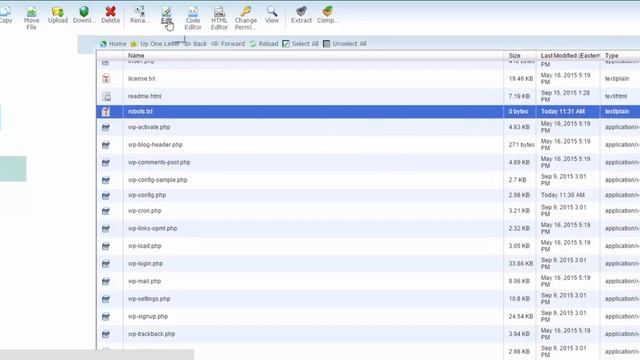Select wp-comments-post.php file
The image size is (640, 360).
(x=159, y=162)
